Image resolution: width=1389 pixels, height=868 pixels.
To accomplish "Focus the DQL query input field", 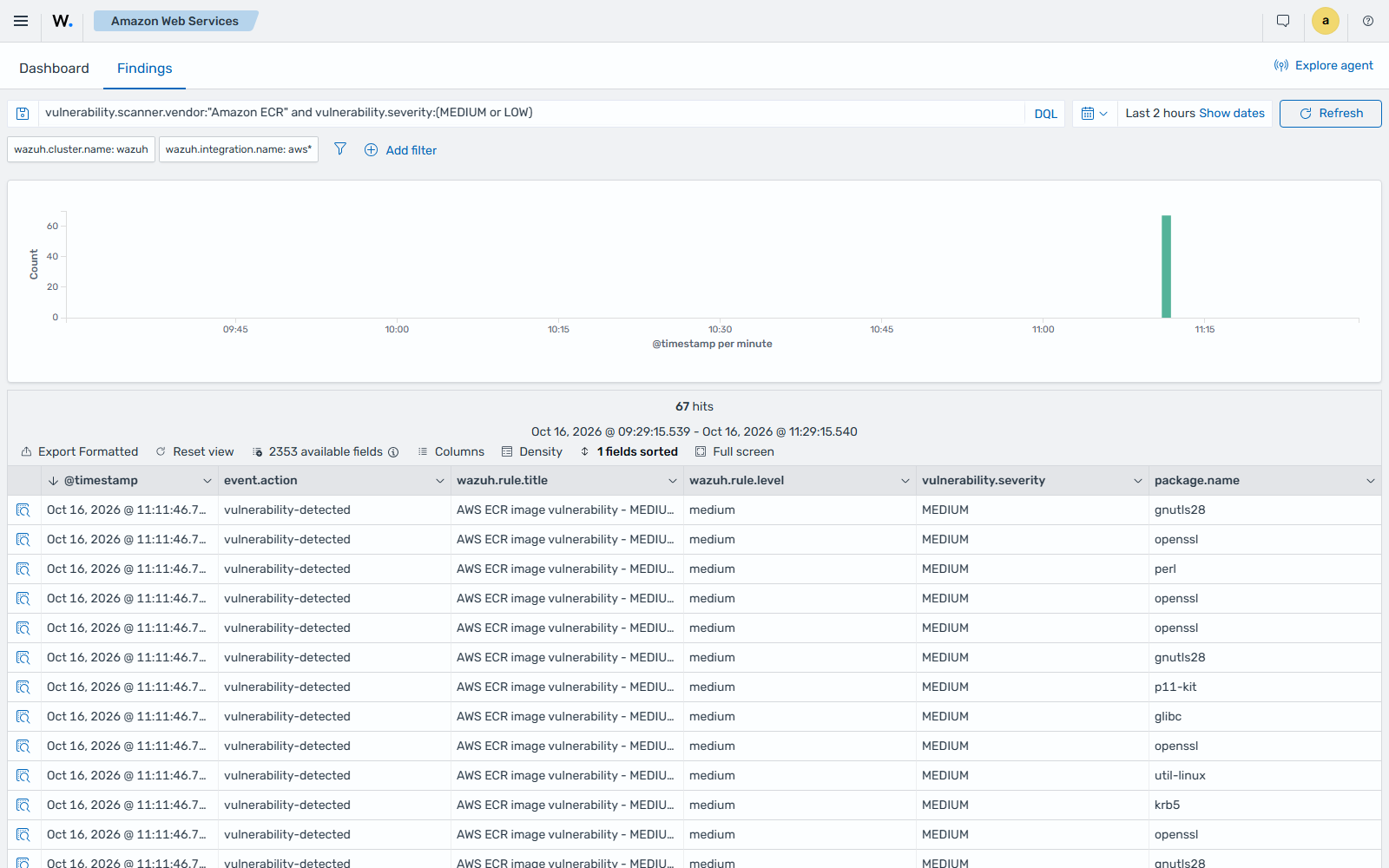I will pos(531,113).
